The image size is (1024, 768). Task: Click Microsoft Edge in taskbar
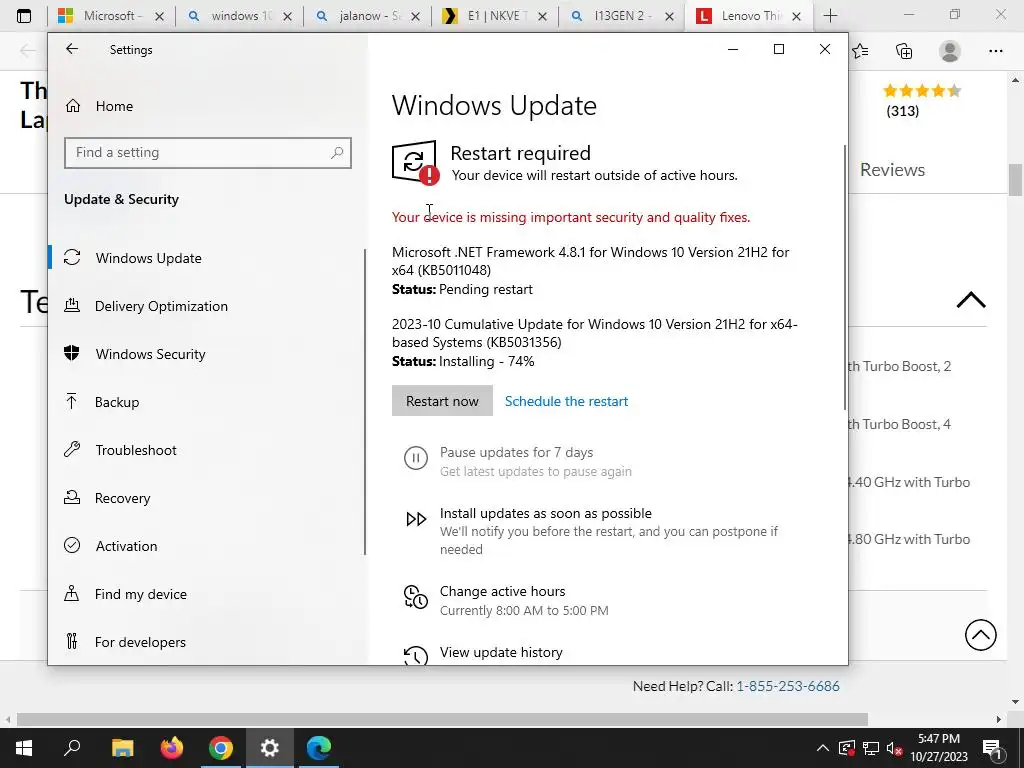point(319,748)
